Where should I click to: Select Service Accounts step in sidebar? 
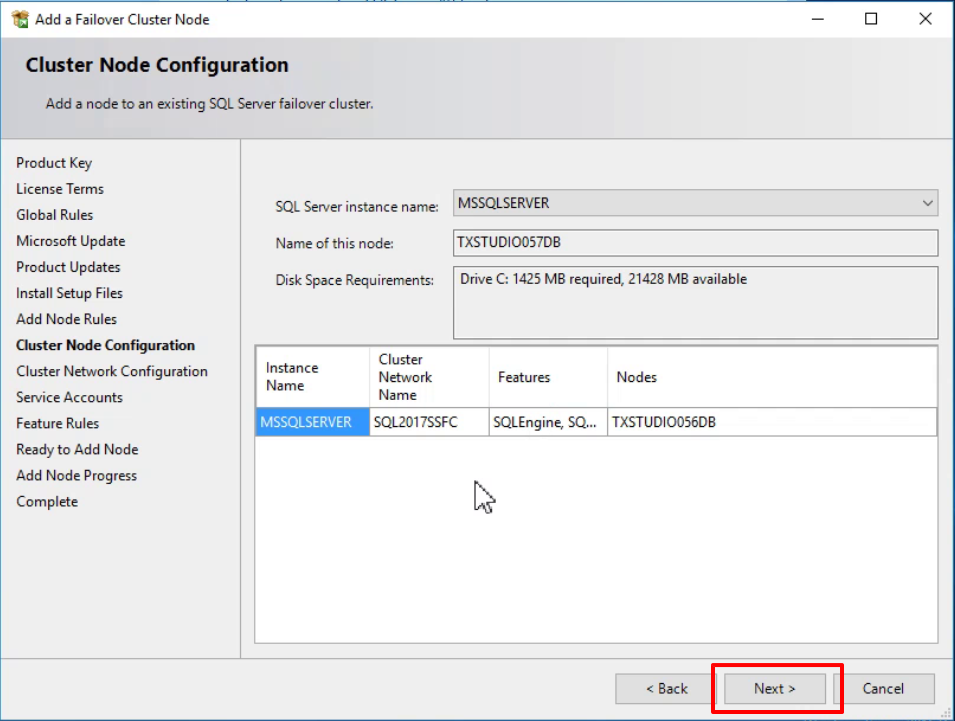69,397
